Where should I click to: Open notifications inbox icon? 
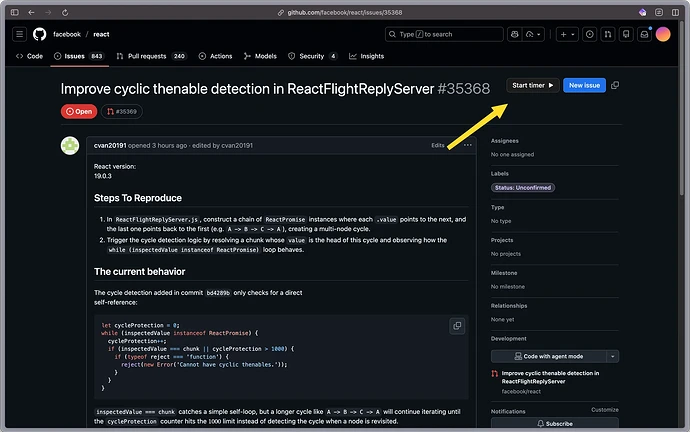pyautogui.click(x=644, y=34)
